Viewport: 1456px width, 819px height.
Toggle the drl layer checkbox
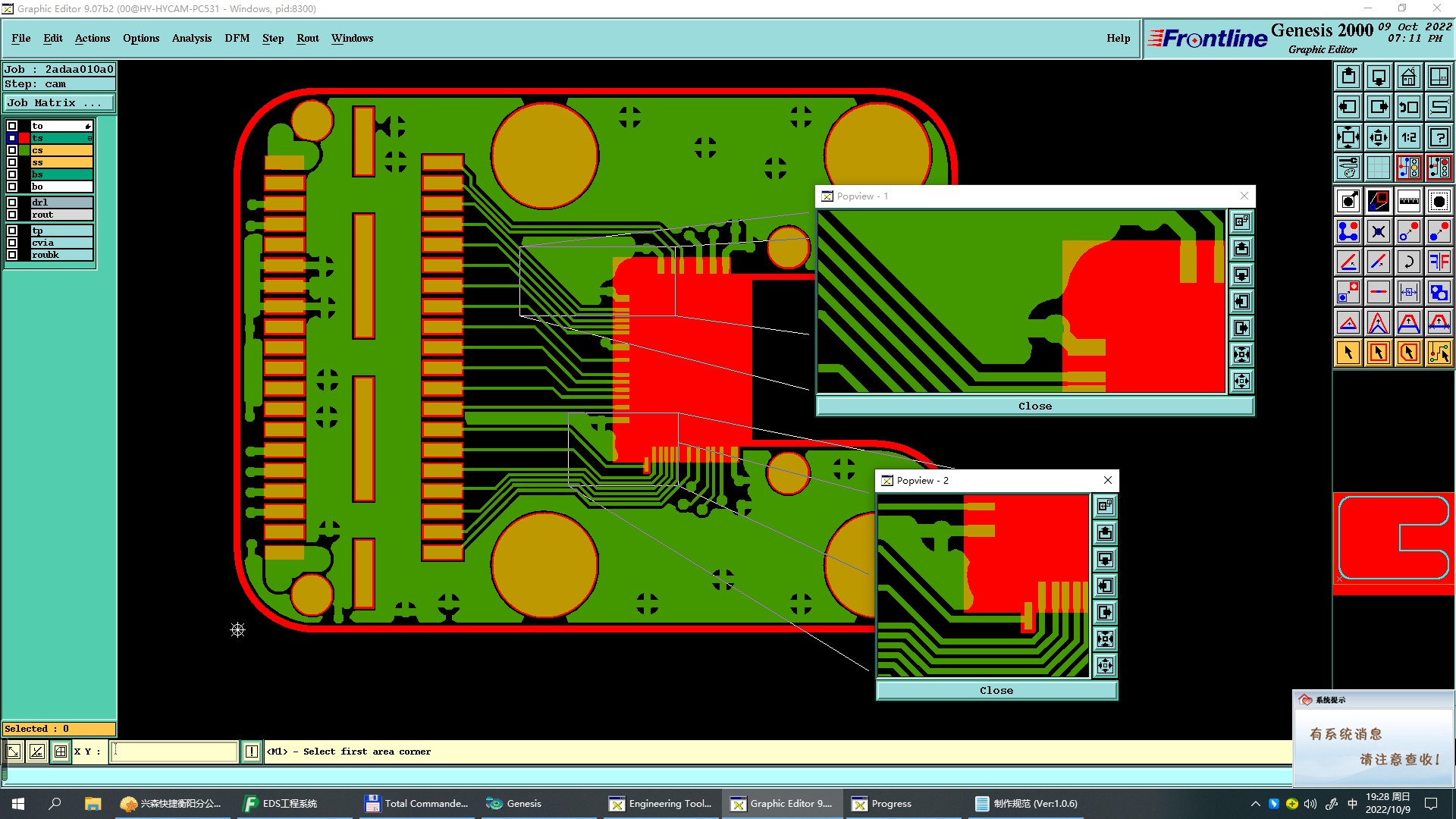click(x=12, y=202)
